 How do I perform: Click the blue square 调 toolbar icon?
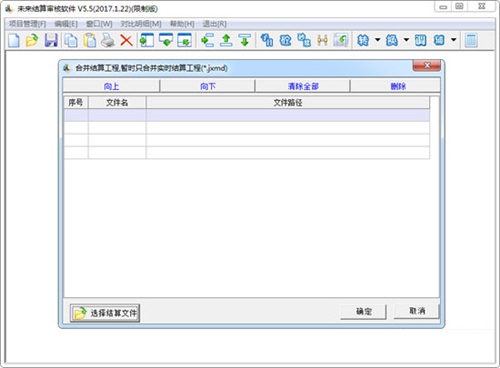pyautogui.click(x=420, y=40)
